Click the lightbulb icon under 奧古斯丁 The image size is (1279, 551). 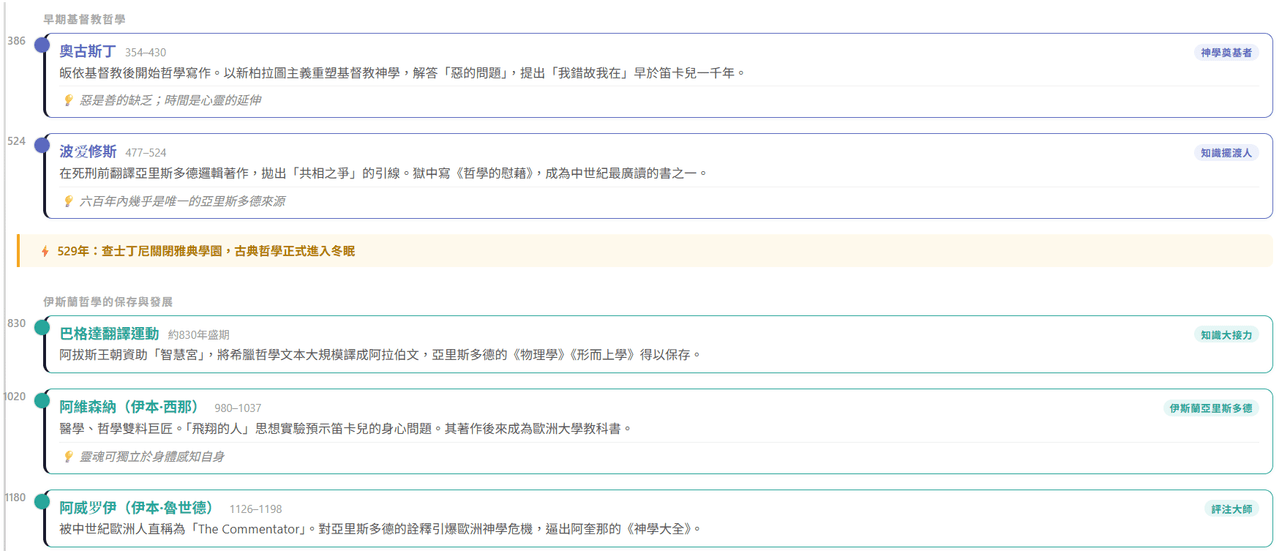pyautogui.click(x=68, y=100)
